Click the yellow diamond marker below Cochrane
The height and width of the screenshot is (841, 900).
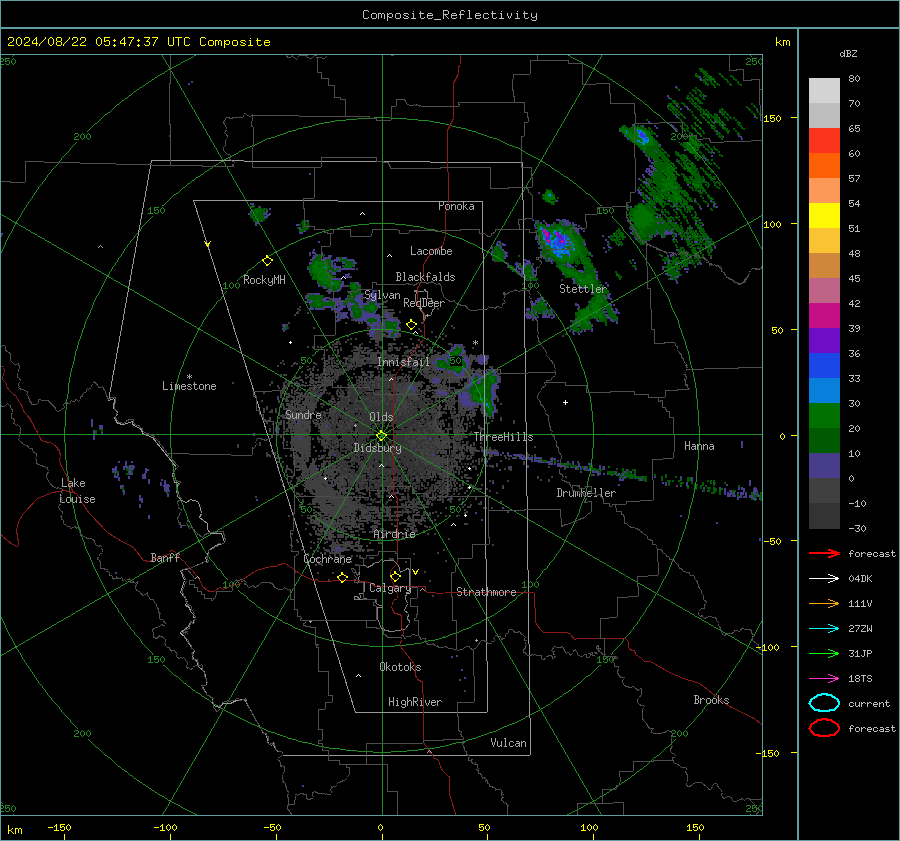[x=342, y=577]
